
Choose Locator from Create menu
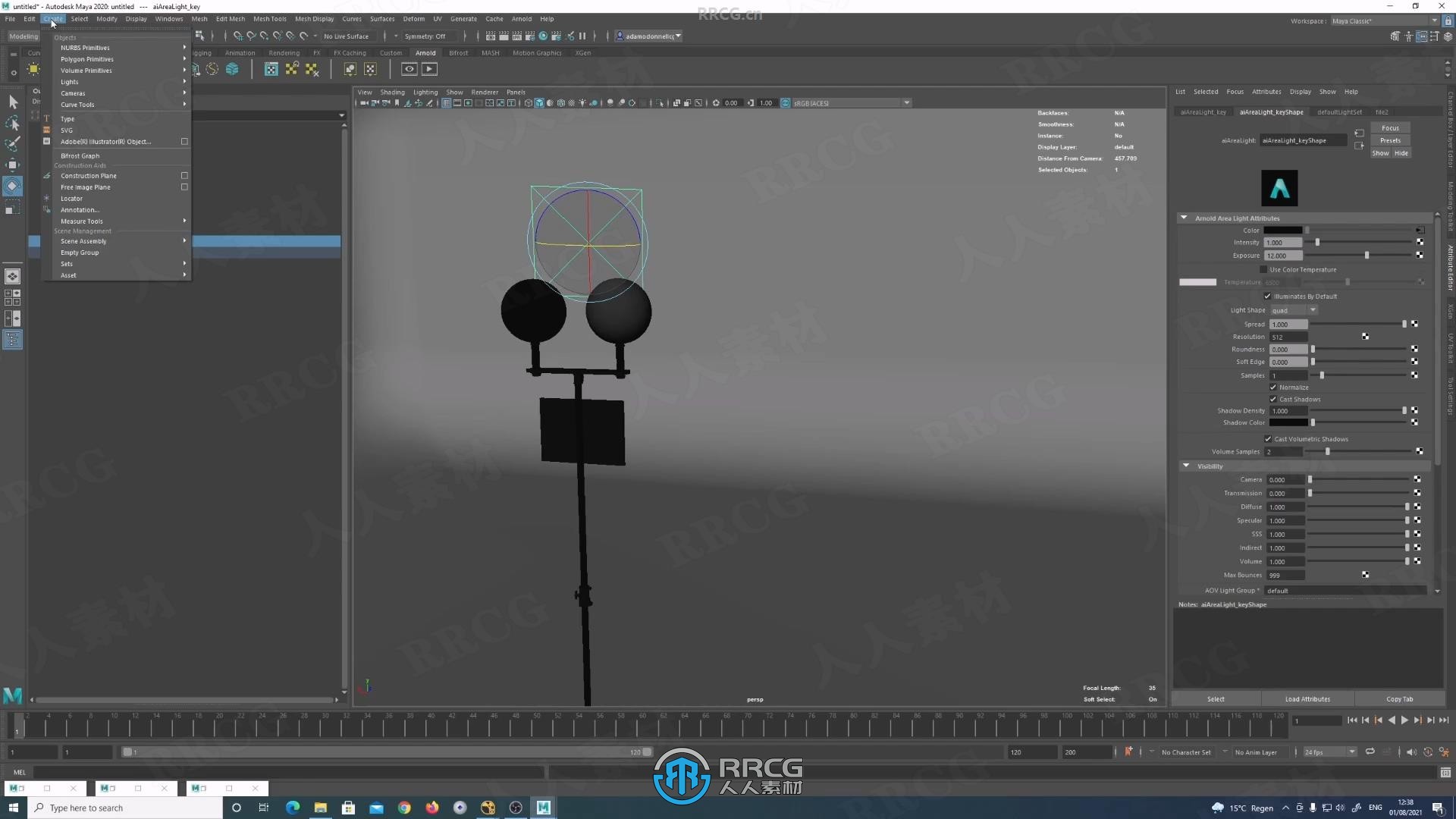[x=121, y=199]
